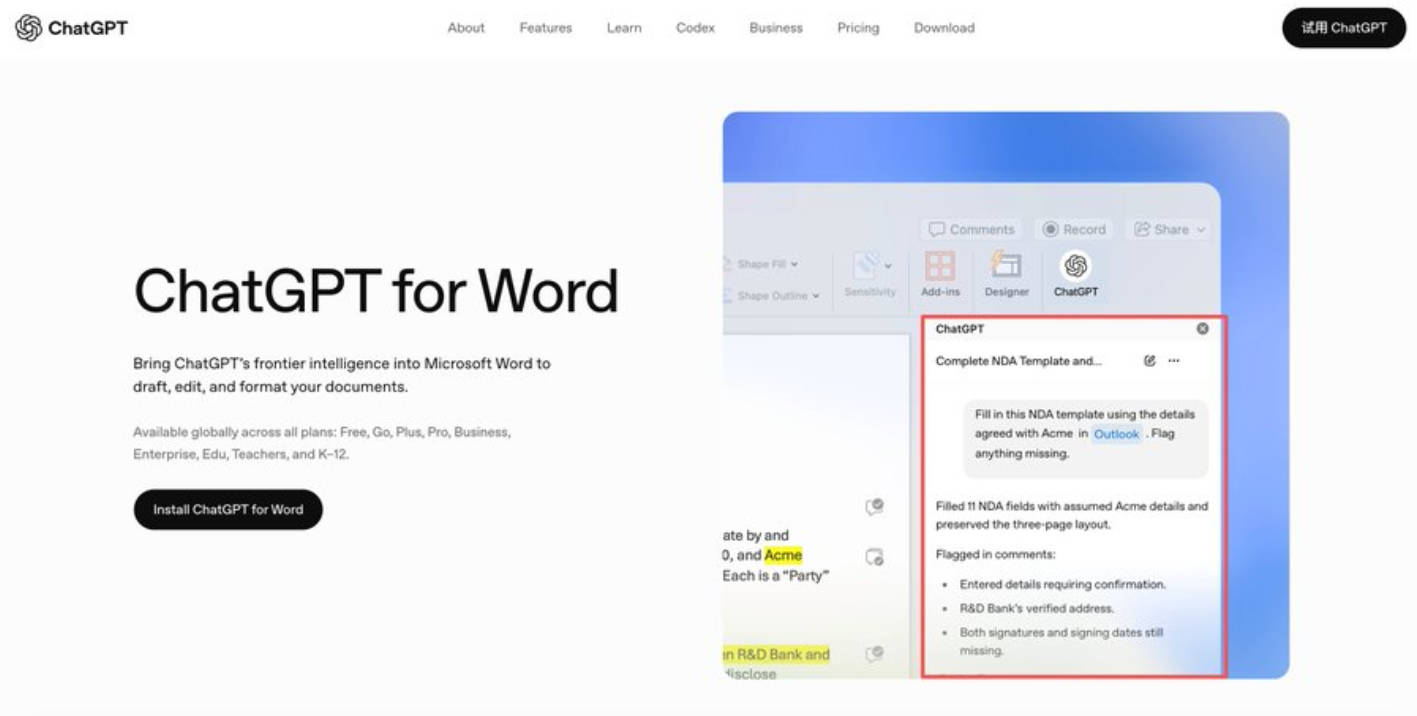Expand the Shape Outline dropdown
The height and width of the screenshot is (716, 1417).
771,296
